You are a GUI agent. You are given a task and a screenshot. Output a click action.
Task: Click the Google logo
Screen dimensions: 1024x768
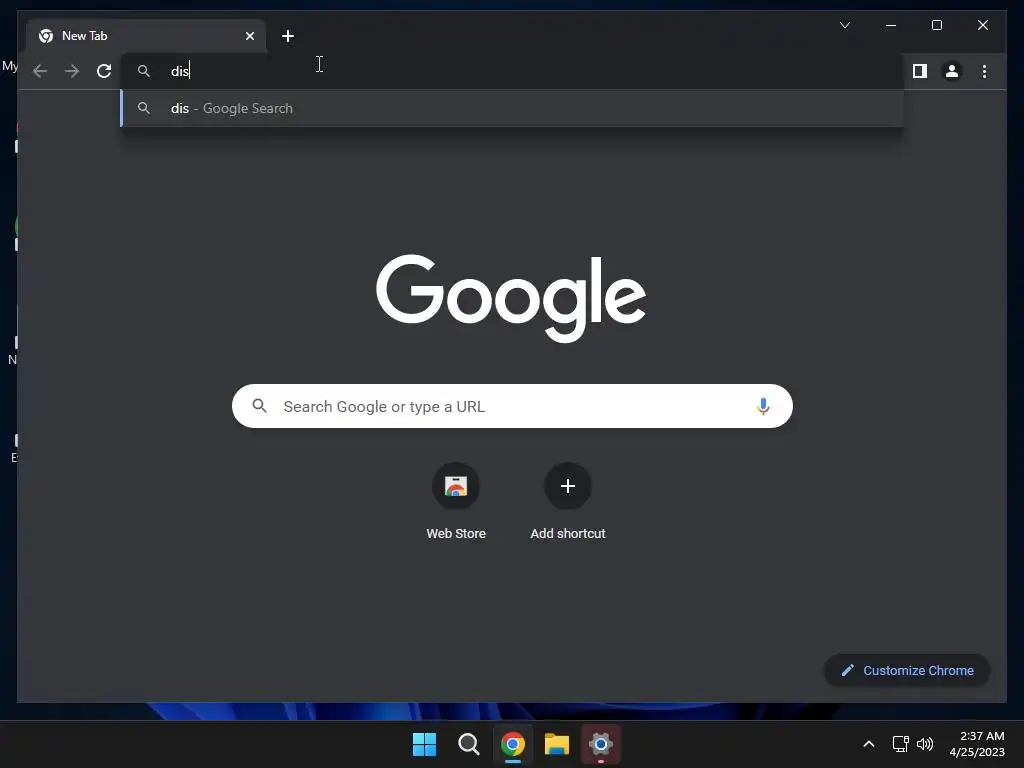(511, 298)
